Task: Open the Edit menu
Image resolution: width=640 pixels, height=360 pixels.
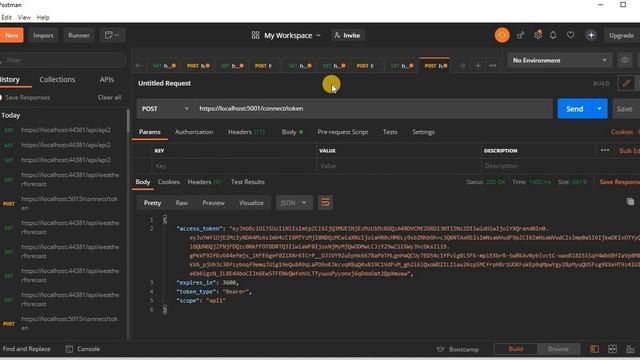Action: point(6,18)
